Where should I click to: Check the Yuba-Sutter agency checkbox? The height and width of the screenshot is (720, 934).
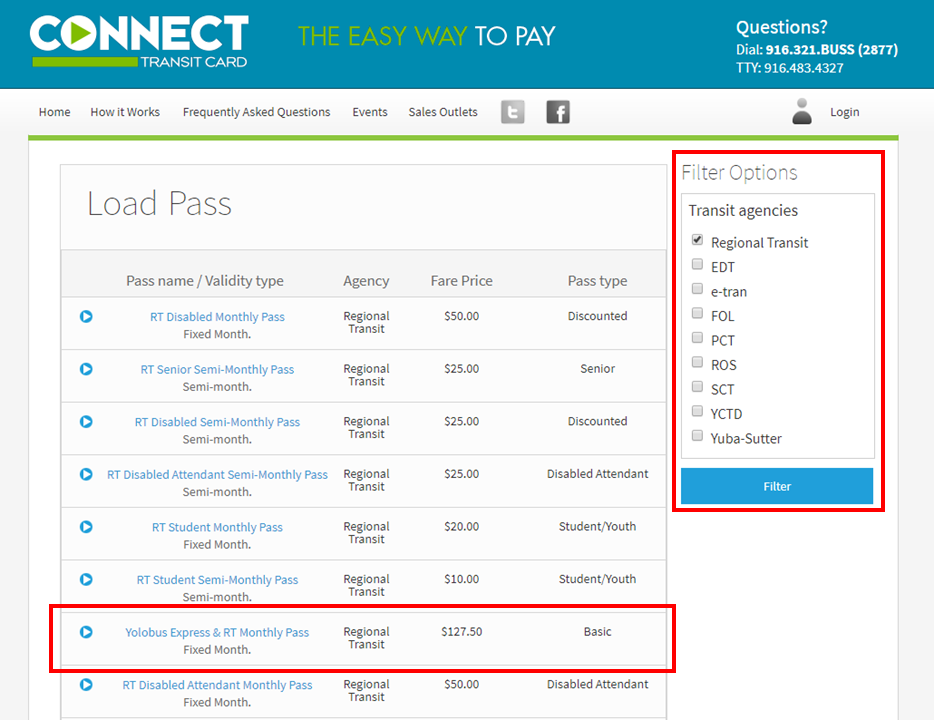coord(697,435)
